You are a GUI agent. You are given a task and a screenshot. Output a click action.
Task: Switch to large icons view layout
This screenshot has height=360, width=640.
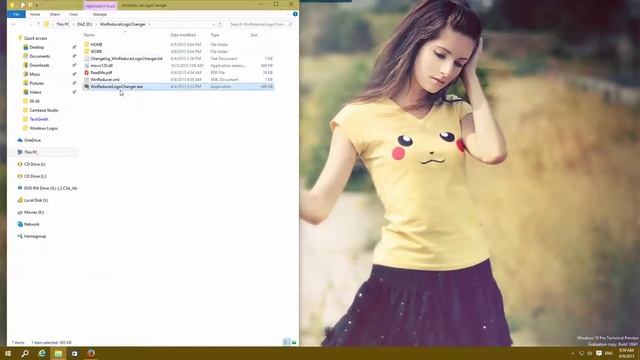pos(294,342)
